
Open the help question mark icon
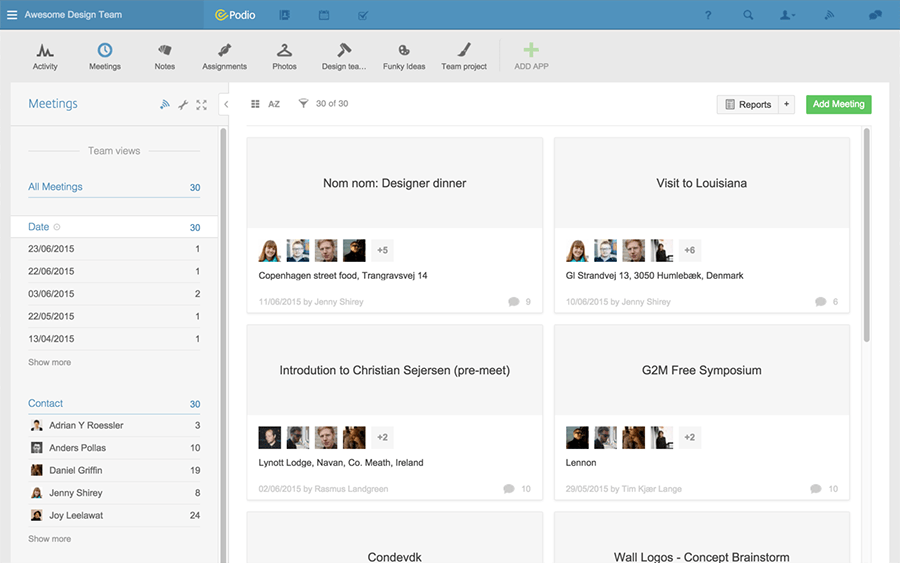[708, 15]
